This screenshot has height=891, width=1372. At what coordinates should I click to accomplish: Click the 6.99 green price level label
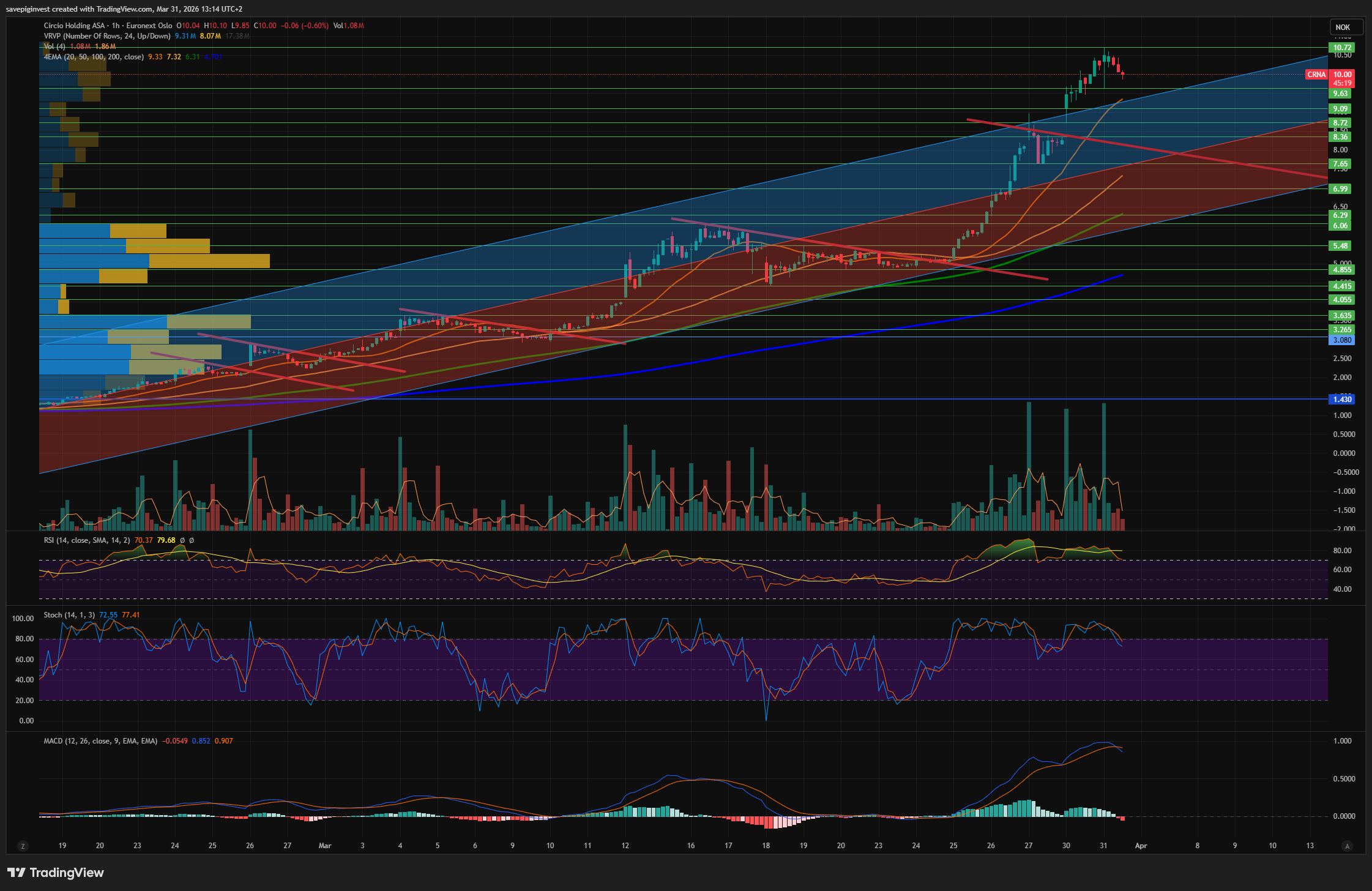pyautogui.click(x=1340, y=188)
